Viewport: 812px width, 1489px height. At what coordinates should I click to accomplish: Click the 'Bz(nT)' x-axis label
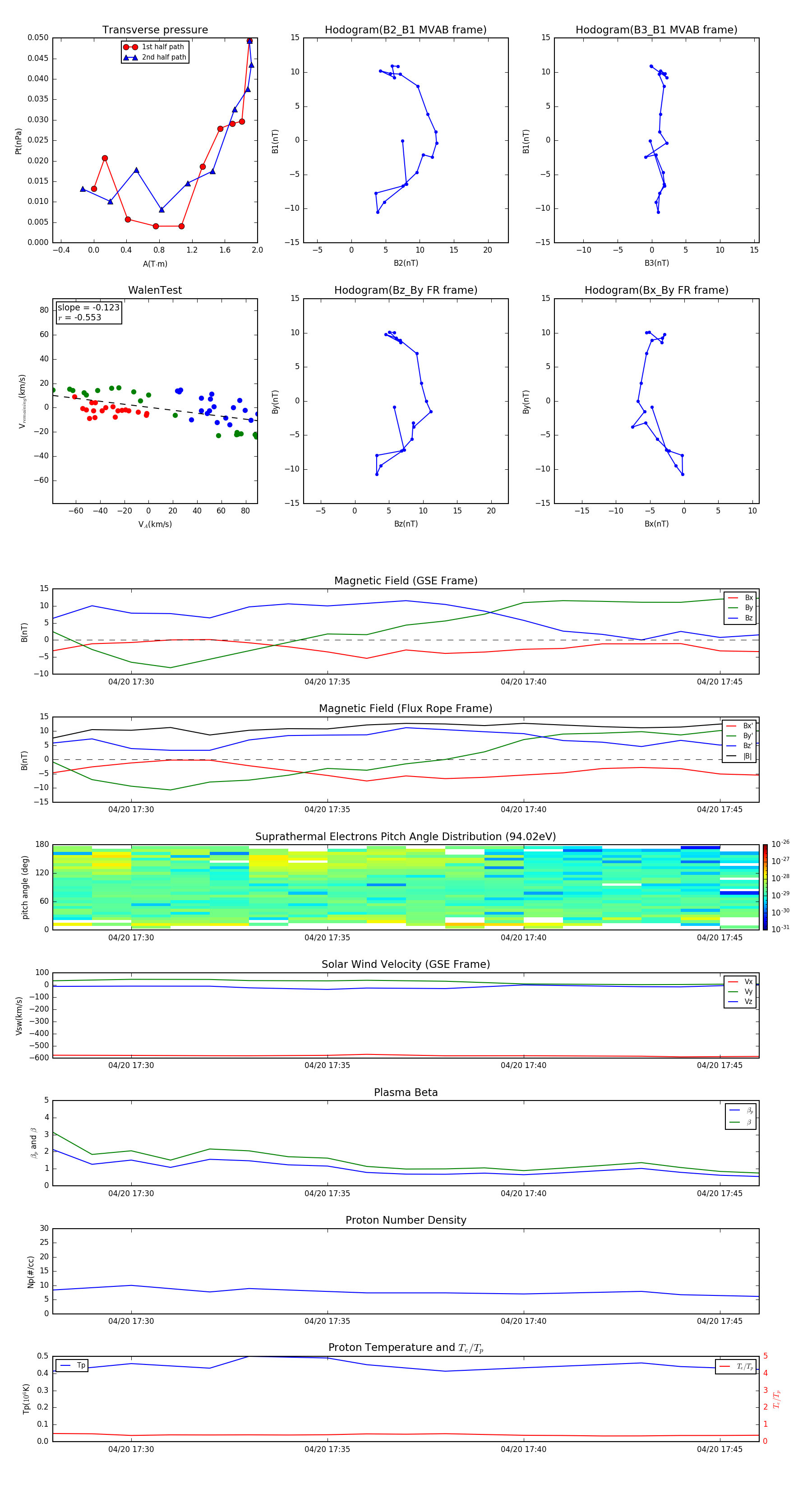coord(406,524)
